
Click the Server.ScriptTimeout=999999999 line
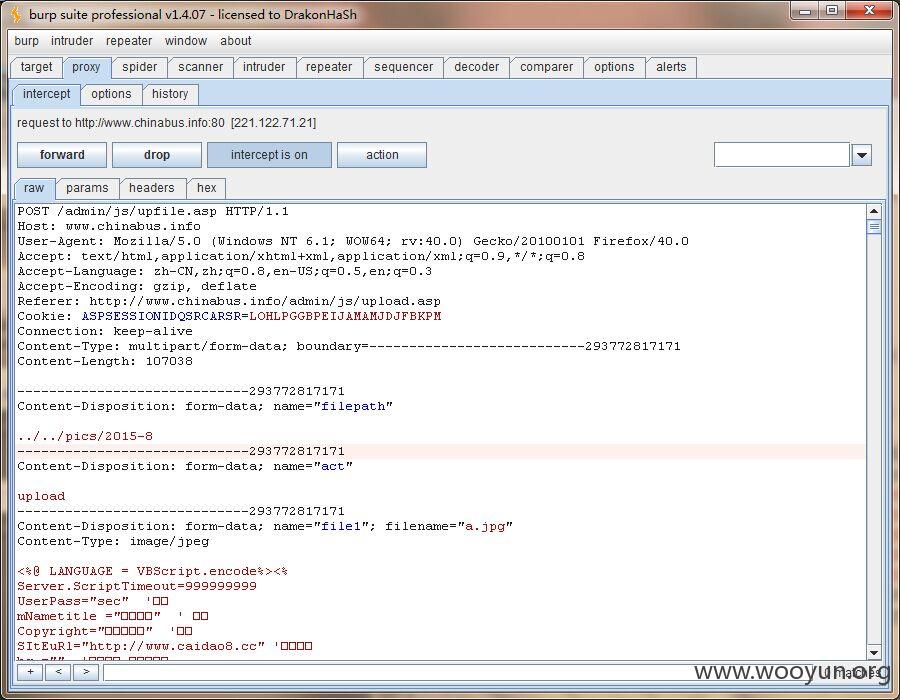[137, 586]
